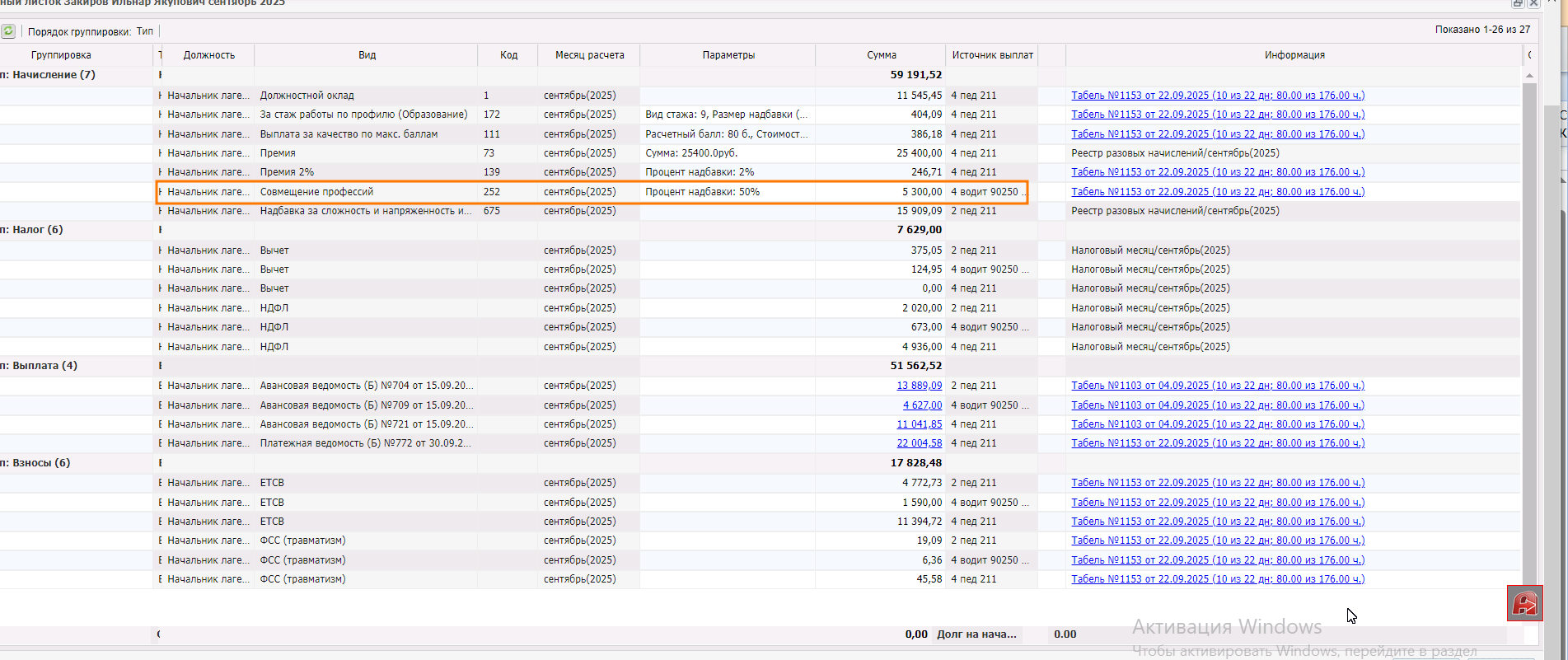
Task: Click the Вид column header
Action: tap(367, 55)
